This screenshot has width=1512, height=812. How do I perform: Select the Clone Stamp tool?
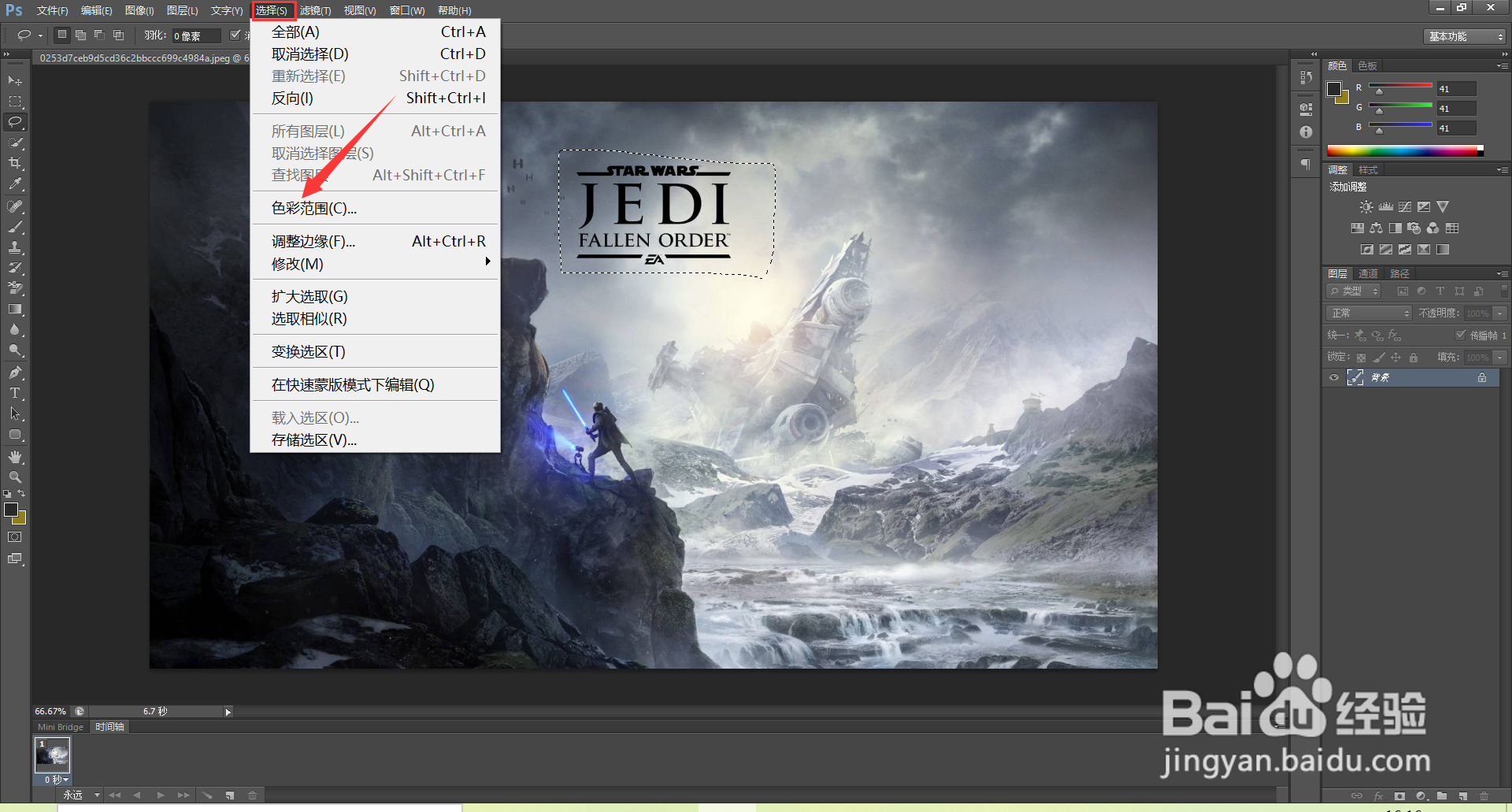(x=15, y=247)
